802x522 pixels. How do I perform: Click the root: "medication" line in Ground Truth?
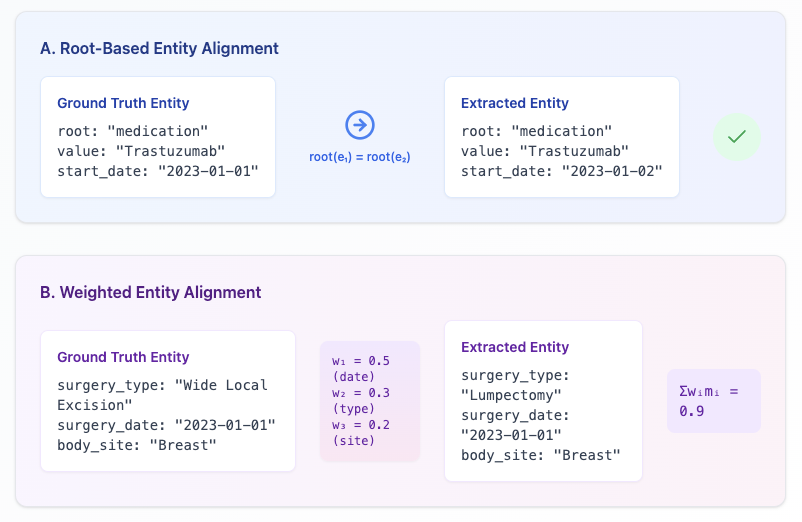[132, 131]
